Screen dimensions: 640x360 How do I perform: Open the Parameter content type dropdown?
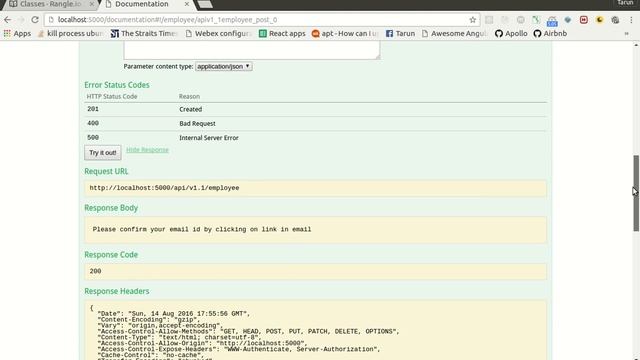pos(224,66)
